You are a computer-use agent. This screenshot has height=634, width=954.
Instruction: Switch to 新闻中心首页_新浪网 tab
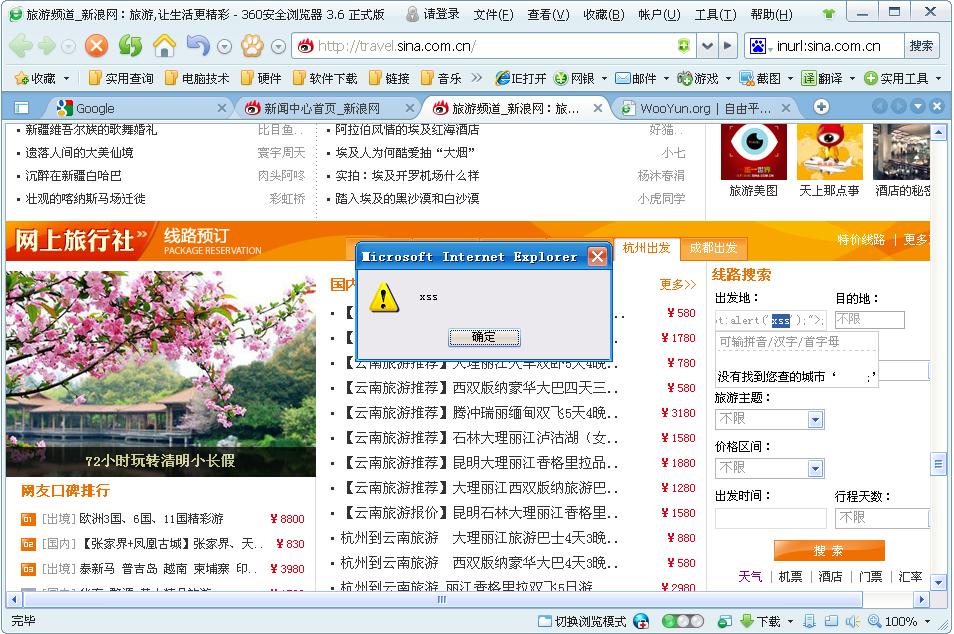tap(326, 108)
